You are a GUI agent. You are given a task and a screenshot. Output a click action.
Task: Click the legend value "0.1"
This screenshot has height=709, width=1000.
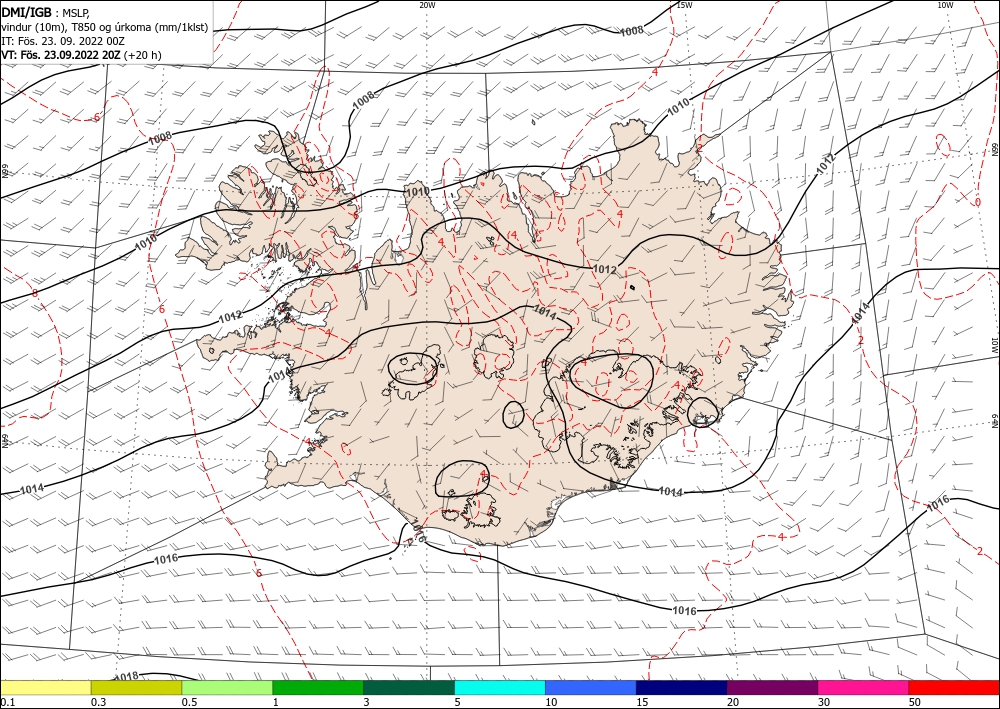point(7,702)
